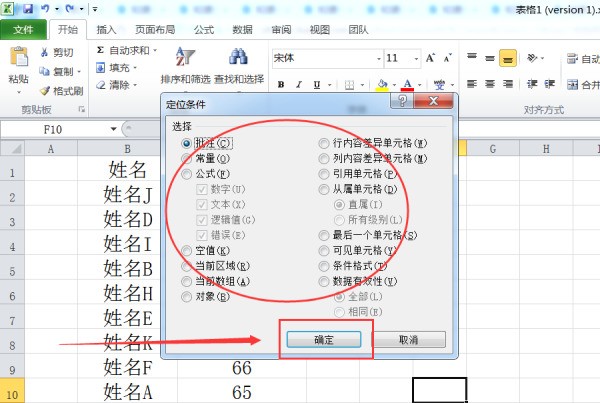Select the 条件格式(T) option
This screenshot has height=403, width=600.
(x=324, y=266)
